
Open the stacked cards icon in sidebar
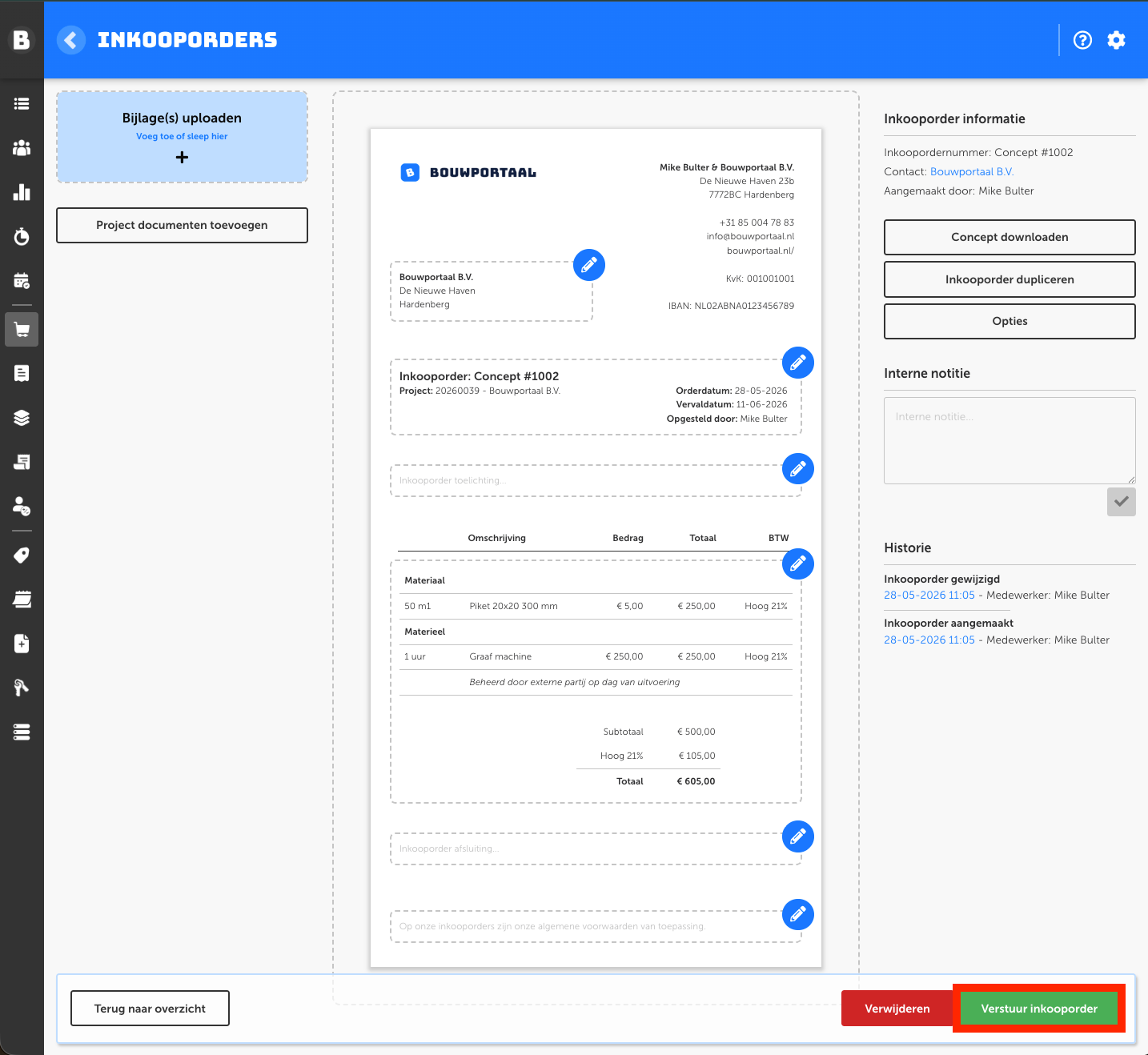pos(22,600)
